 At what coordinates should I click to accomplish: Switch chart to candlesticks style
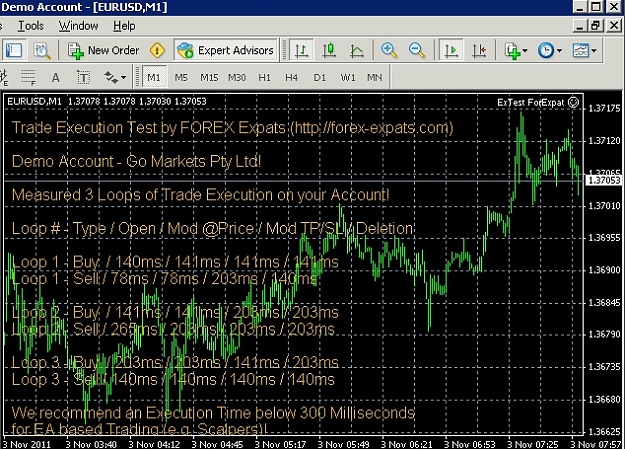329,50
